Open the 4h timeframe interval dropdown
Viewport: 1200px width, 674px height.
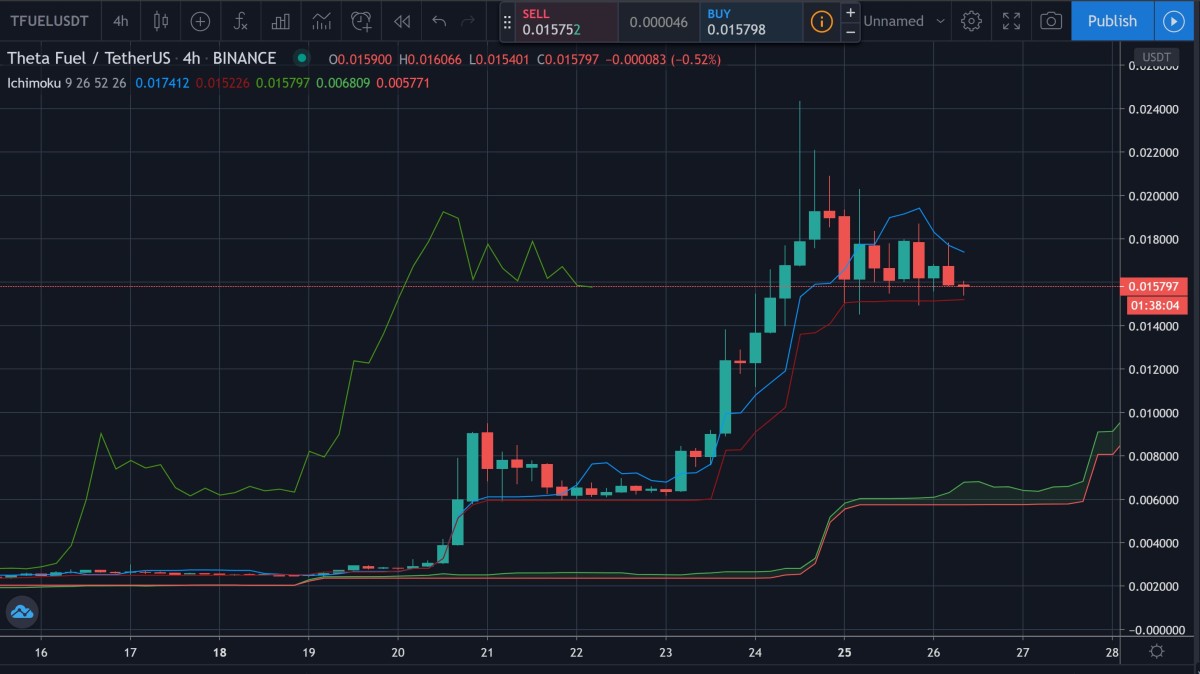[x=120, y=21]
